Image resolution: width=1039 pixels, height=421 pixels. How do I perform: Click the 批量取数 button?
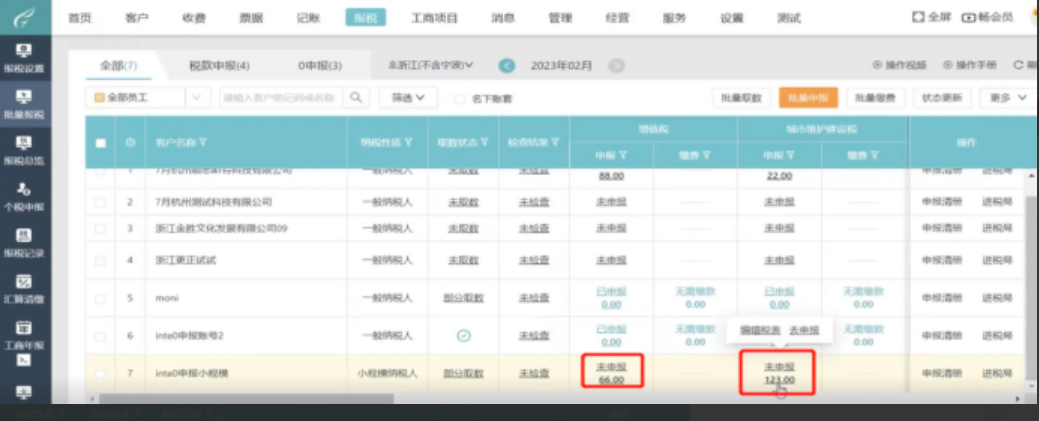coord(742,98)
